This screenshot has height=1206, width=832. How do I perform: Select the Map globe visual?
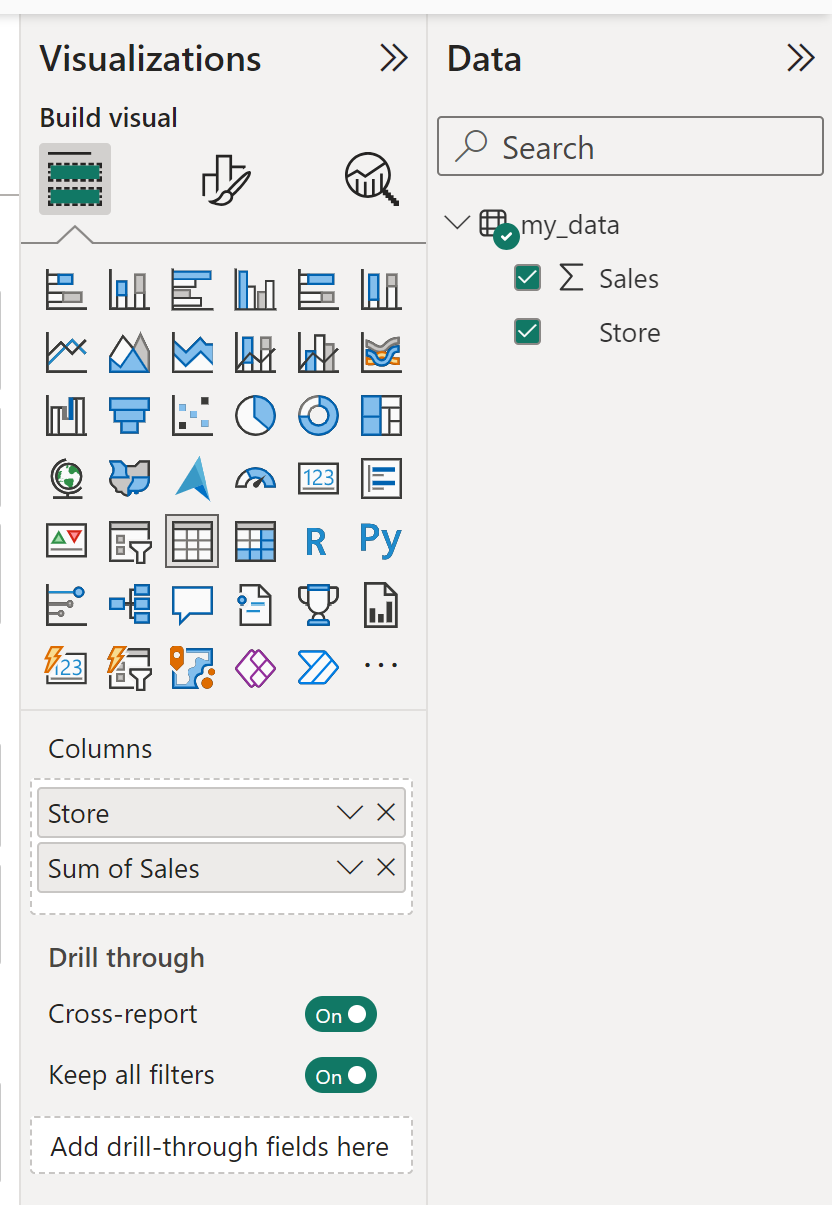(66, 478)
